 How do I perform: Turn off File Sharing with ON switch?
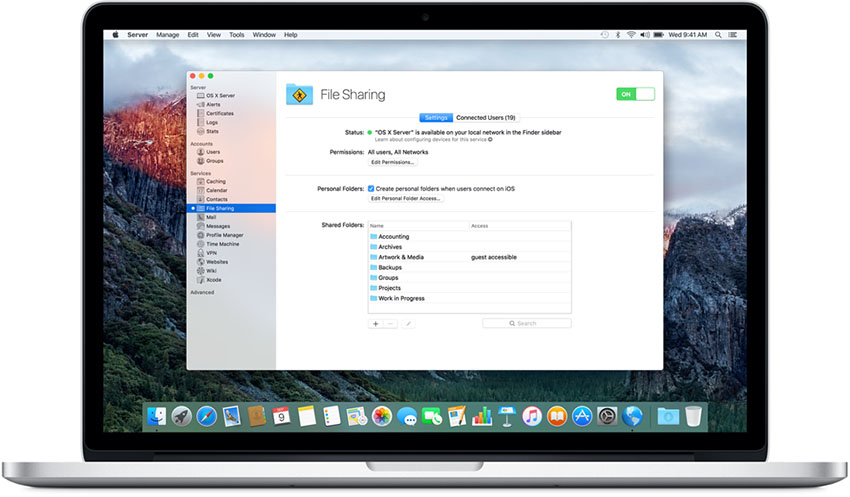coord(635,94)
